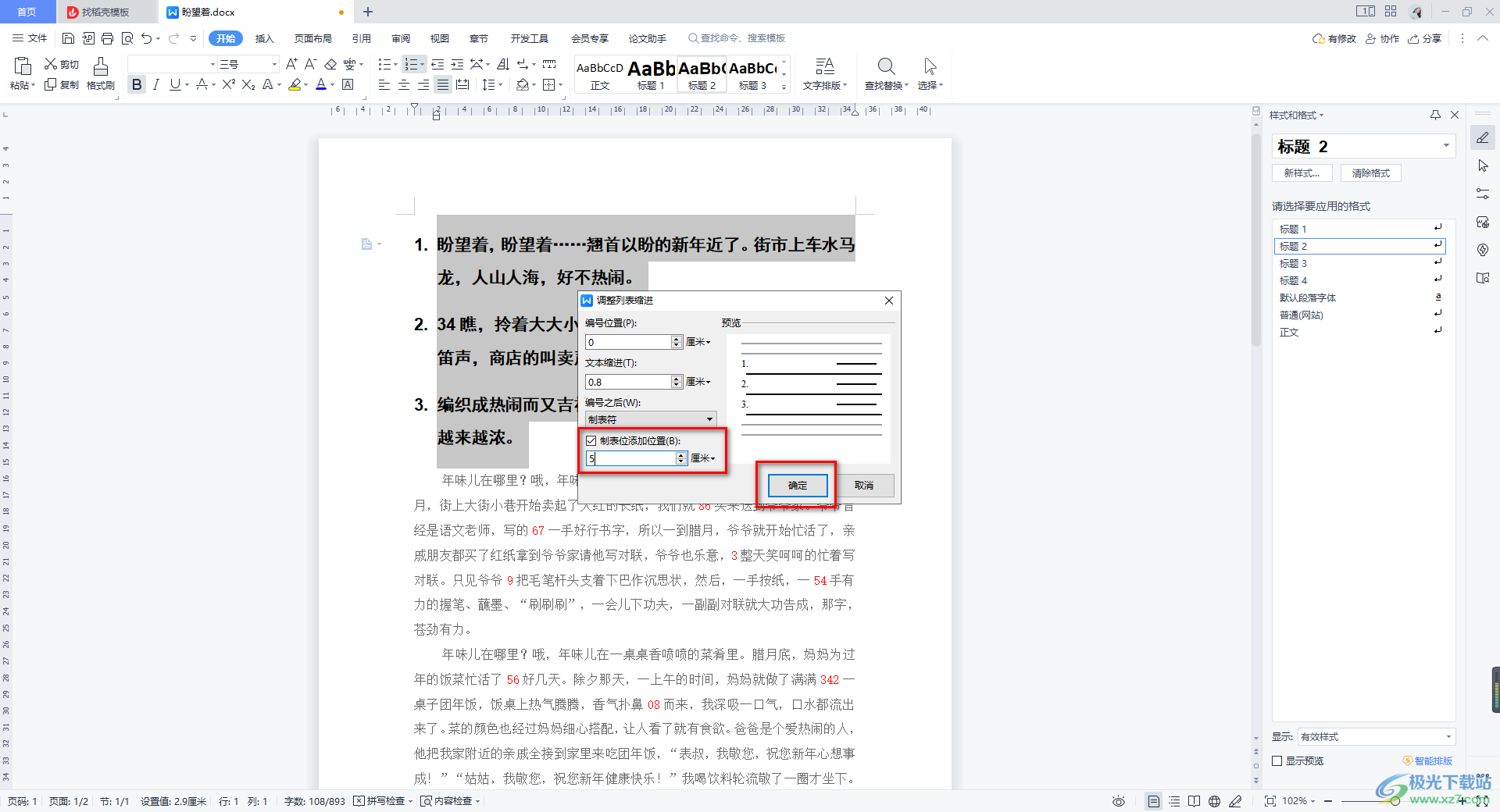Click the text indent input field
This screenshot has height=812, width=1500.
point(628,382)
